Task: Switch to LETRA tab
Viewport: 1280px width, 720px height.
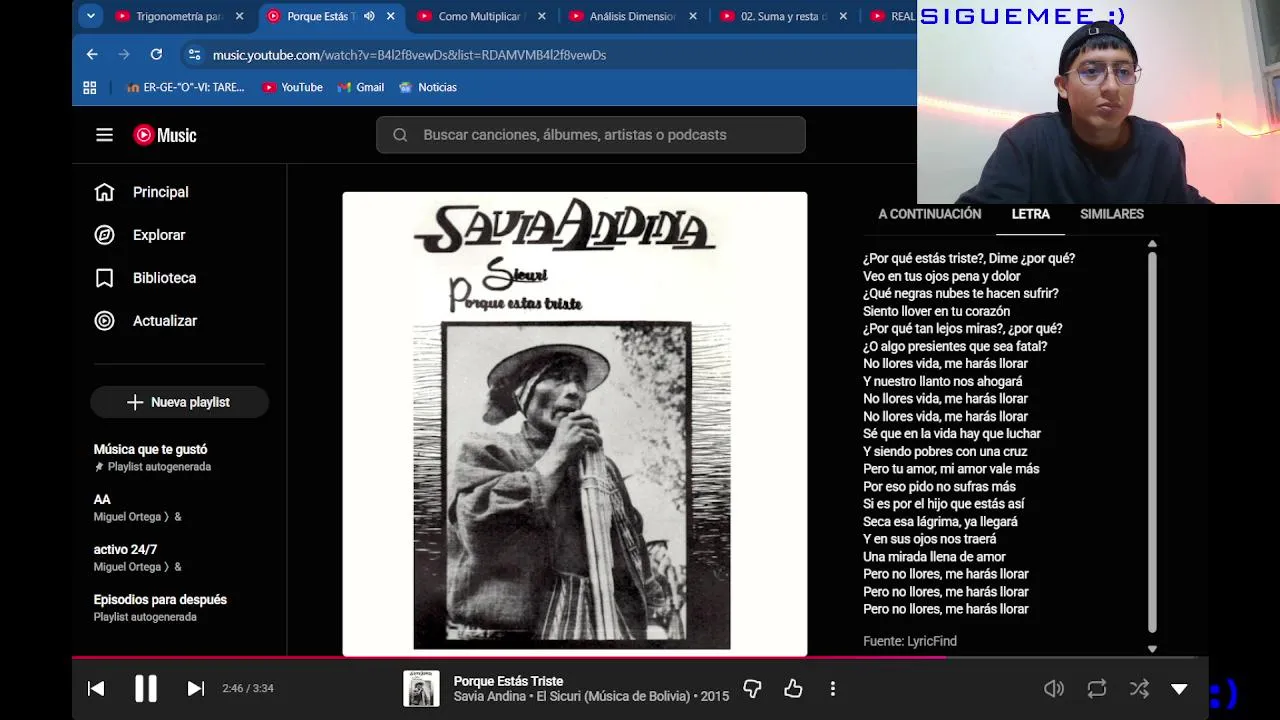Action: tap(1030, 214)
